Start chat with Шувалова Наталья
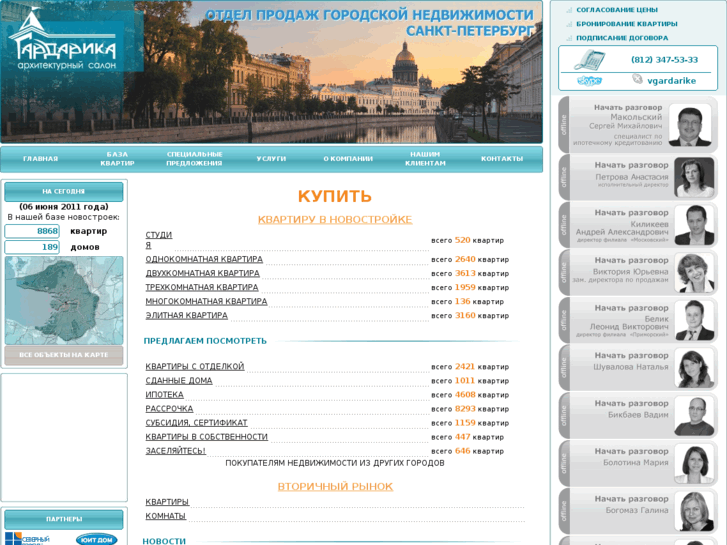 tap(631, 356)
